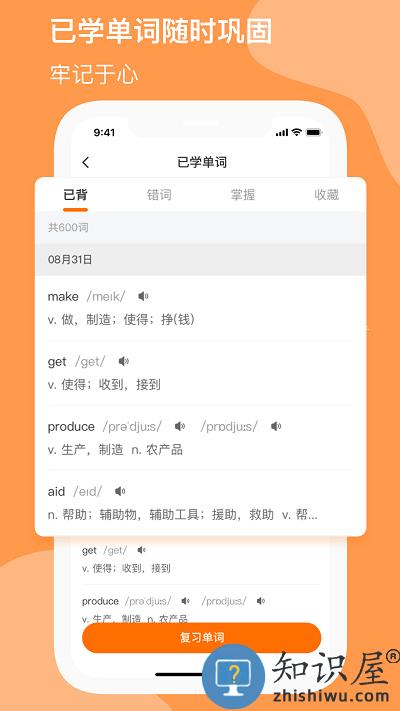Tap the Wi-Fi status bar icon
The image size is (400, 711).
(297, 132)
